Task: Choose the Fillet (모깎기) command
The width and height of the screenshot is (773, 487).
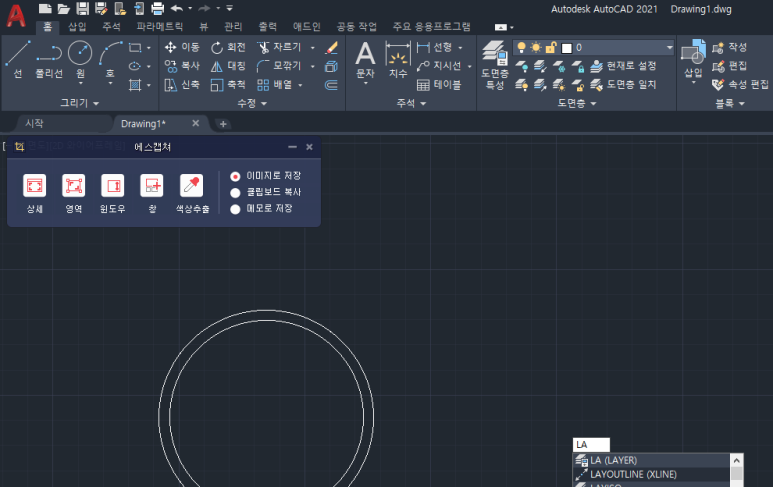Action: (x=279, y=66)
